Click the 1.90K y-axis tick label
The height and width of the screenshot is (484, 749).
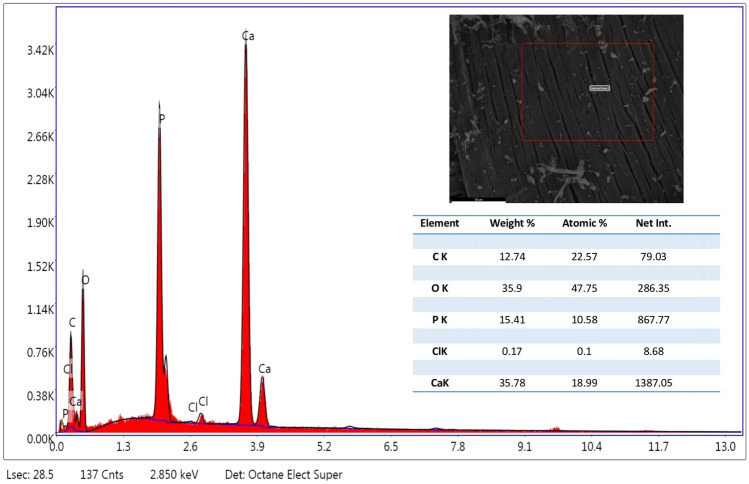tap(41, 223)
